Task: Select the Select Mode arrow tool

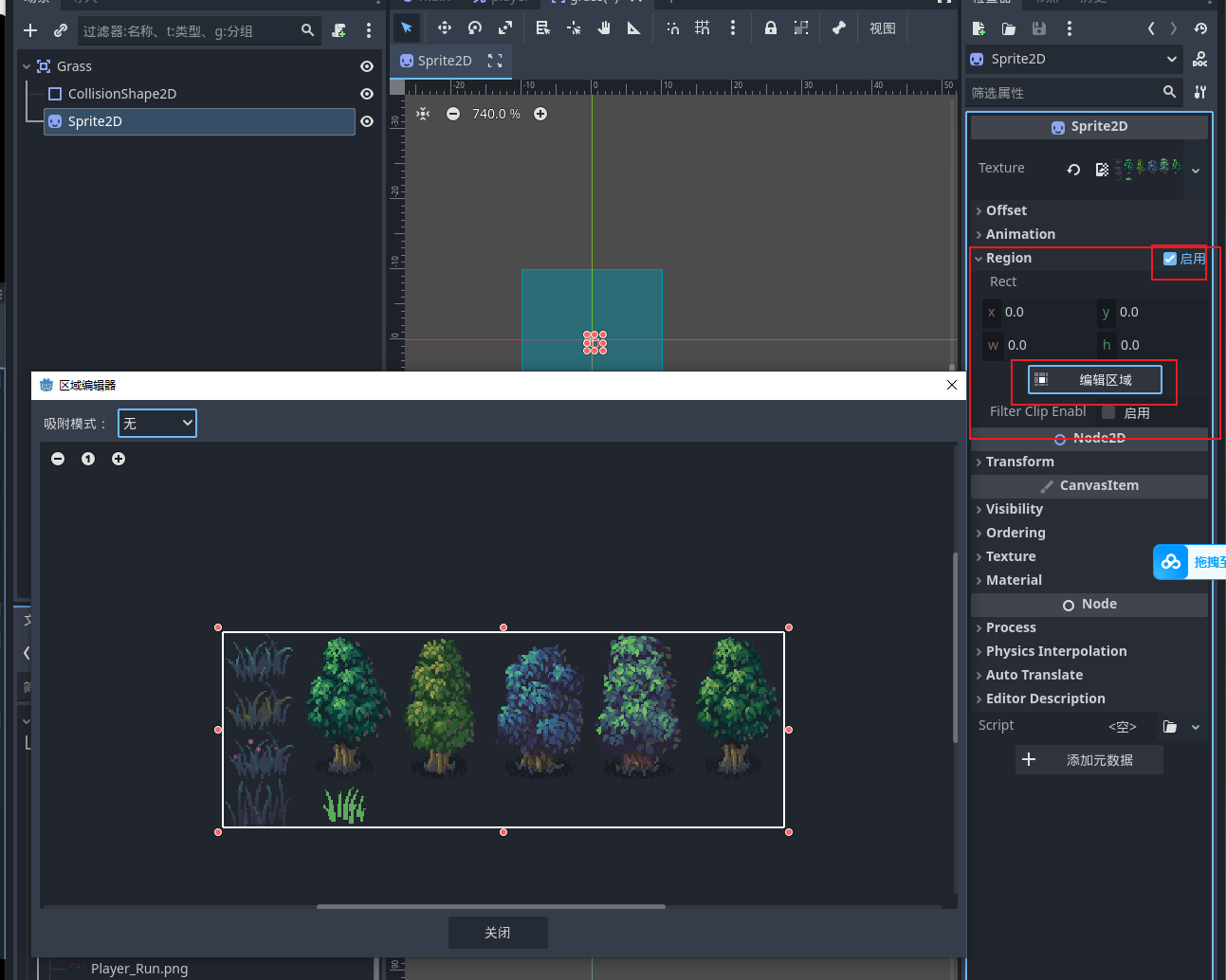Action: (407, 27)
